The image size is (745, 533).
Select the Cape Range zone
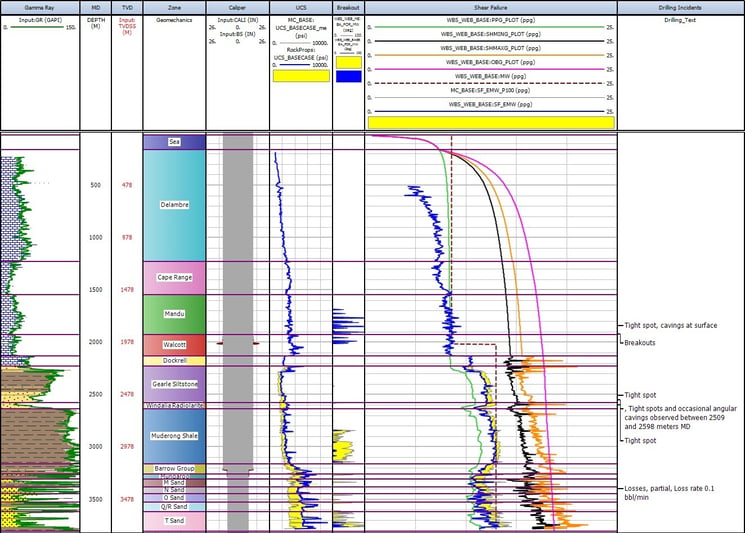(x=174, y=277)
